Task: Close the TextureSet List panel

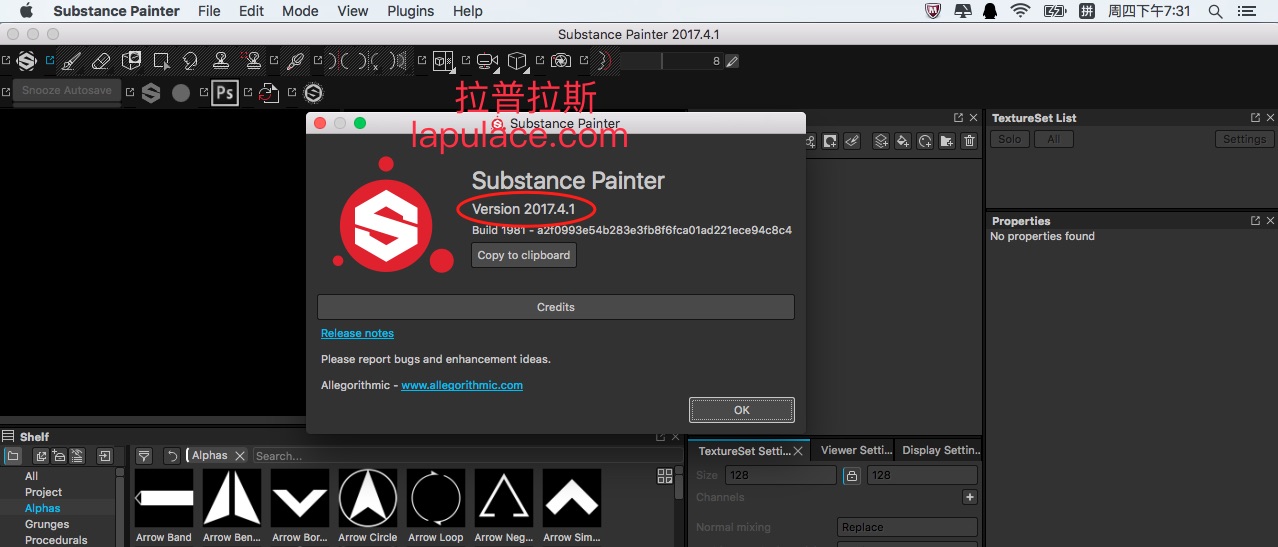Action: (x=1271, y=118)
